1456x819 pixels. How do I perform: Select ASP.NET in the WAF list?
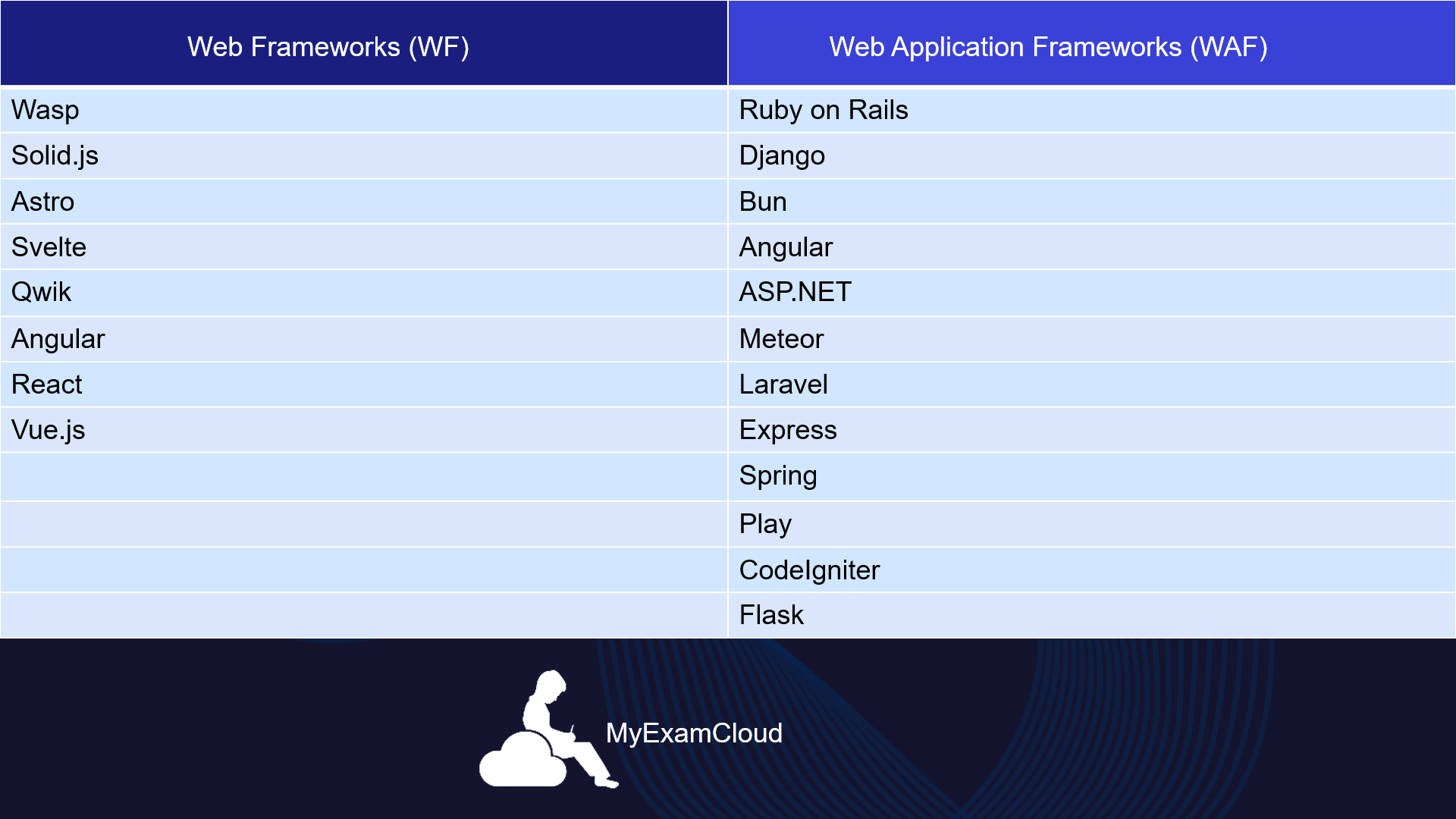pos(795,292)
